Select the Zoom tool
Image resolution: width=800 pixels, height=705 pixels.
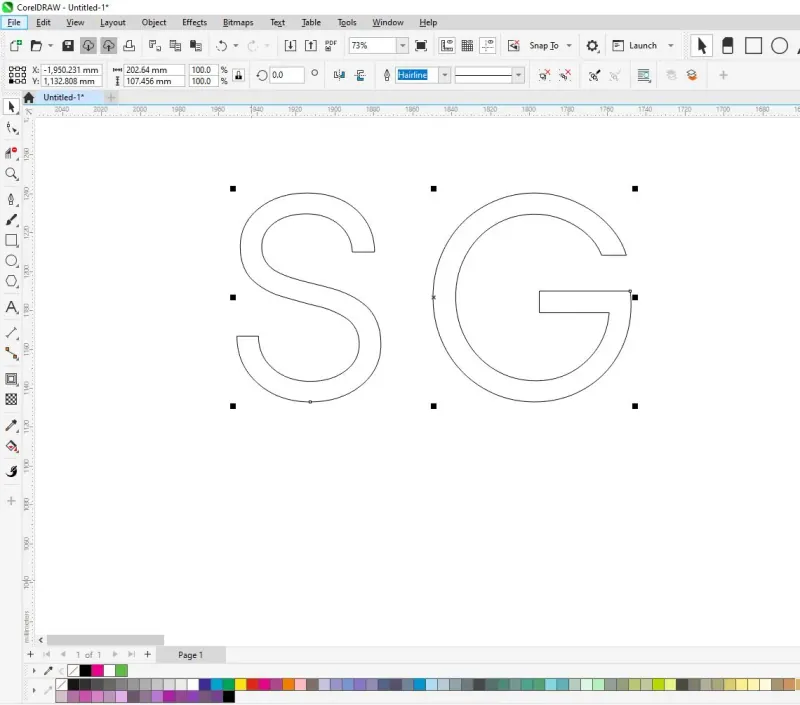pyautogui.click(x=11, y=174)
